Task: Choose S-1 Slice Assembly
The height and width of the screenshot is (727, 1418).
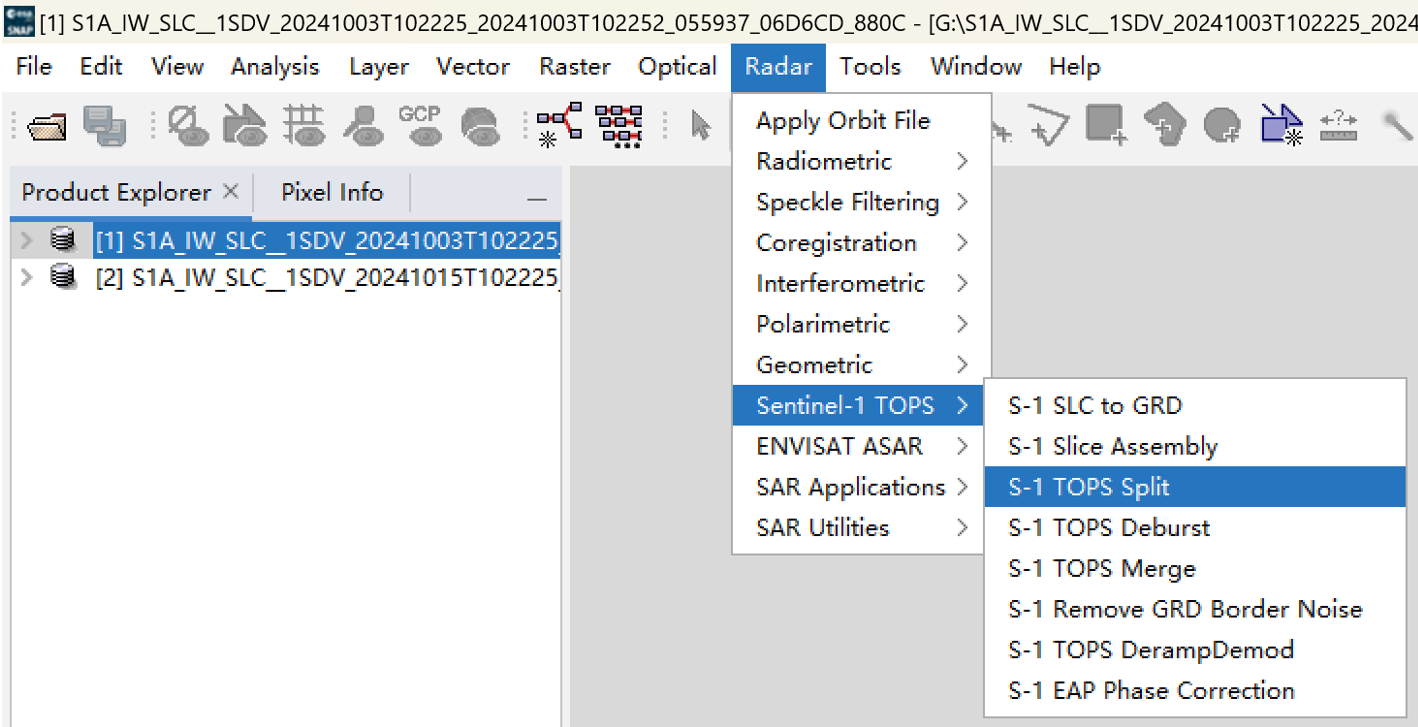Action: coord(1195,447)
